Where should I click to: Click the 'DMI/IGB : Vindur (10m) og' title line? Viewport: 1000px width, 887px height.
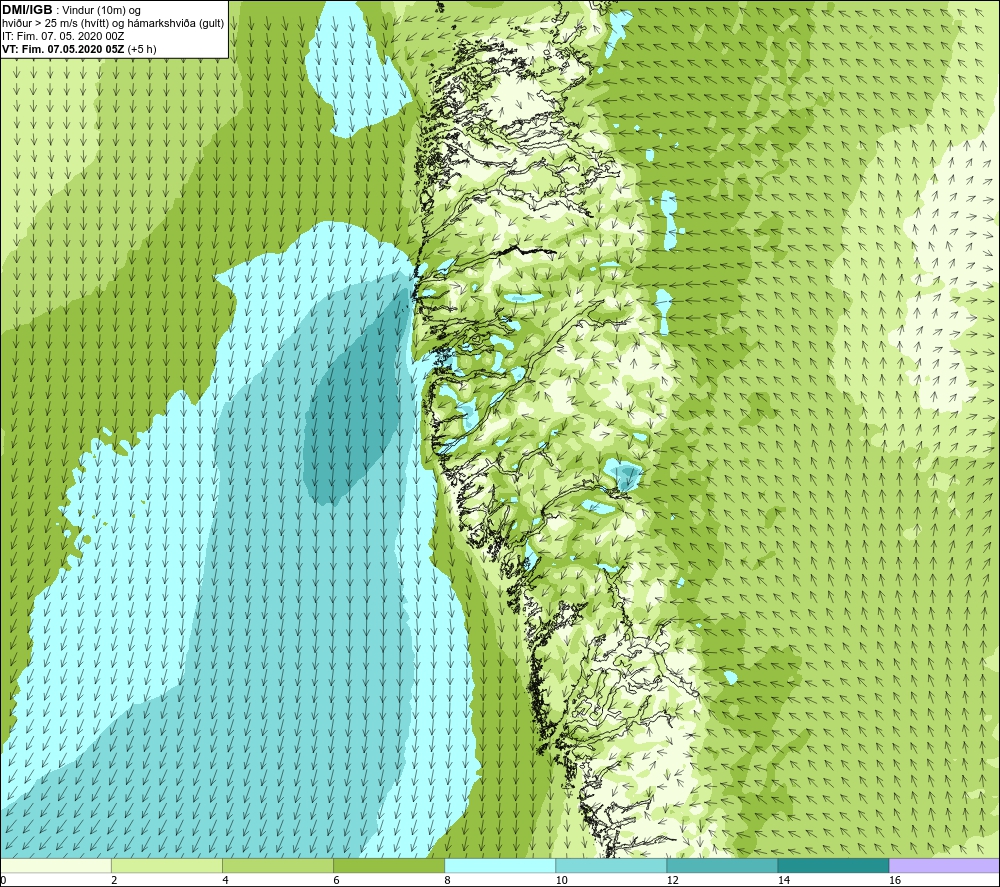pyautogui.click(x=71, y=10)
